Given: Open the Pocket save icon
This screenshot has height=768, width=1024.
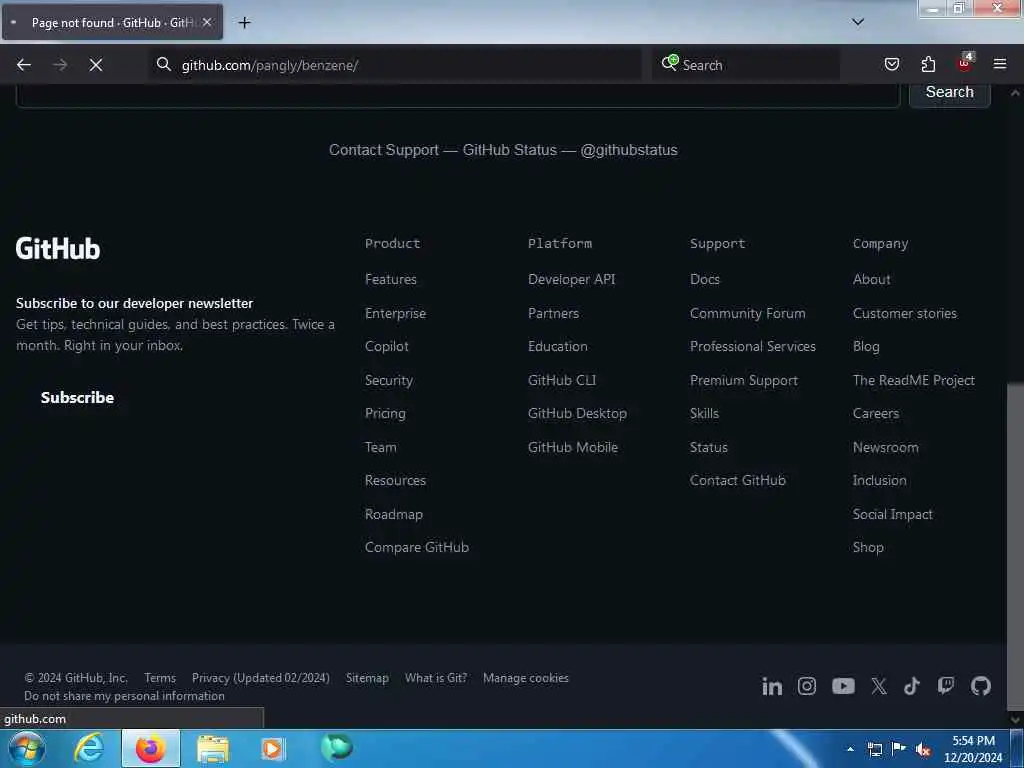Looking at the screenshot, I should click(891, 64).
